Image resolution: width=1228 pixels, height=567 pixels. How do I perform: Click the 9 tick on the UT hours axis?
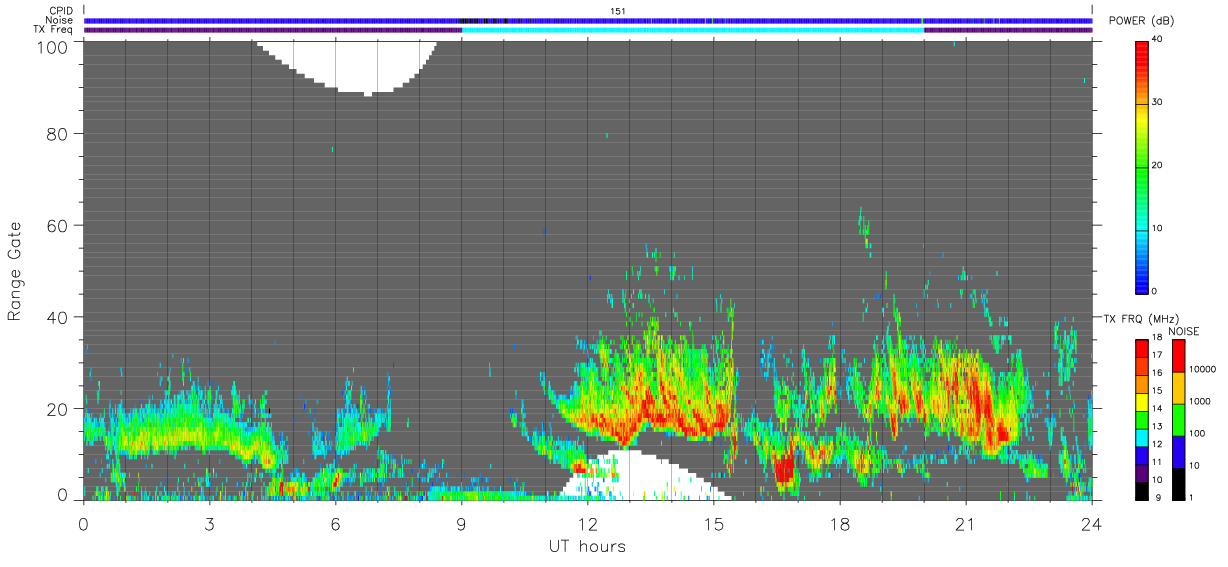[x=461, y=523]
